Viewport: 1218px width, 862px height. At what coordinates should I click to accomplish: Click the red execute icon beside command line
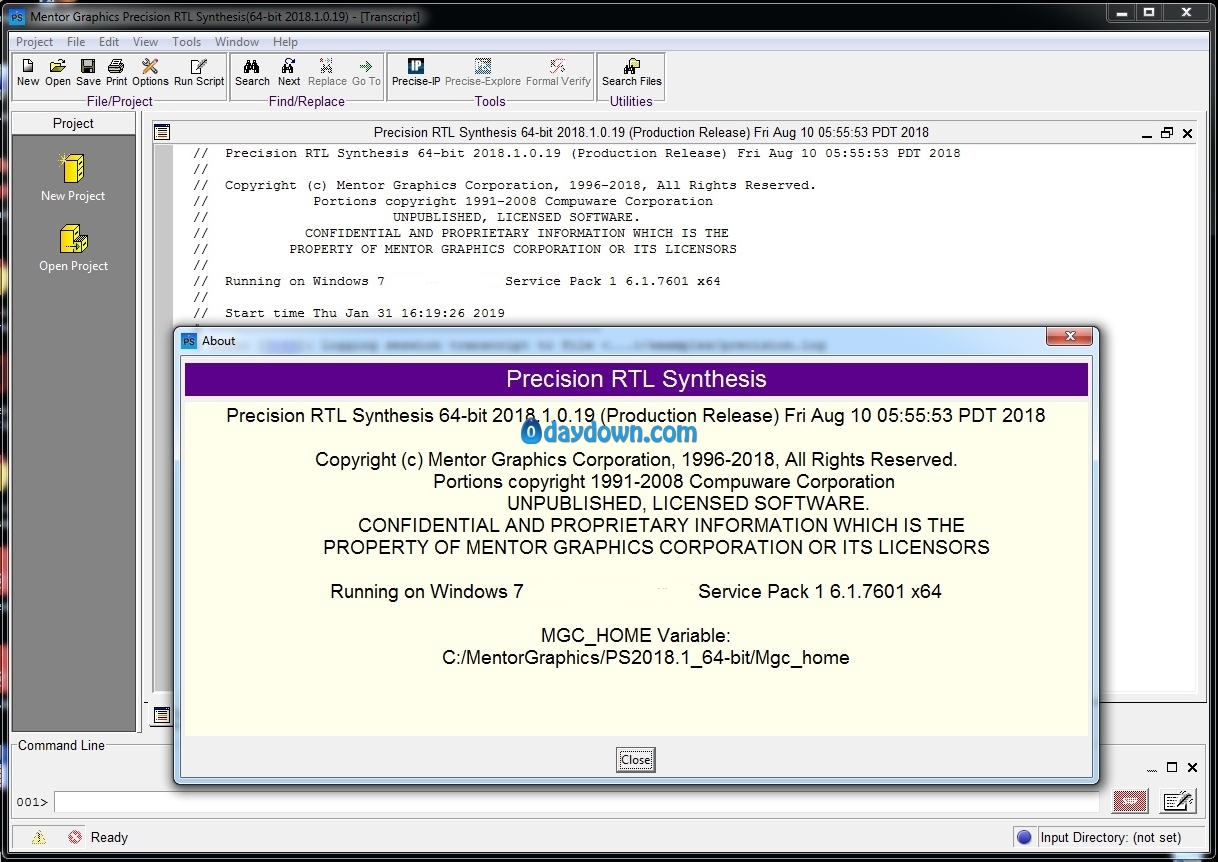[x=1131, y=801]
